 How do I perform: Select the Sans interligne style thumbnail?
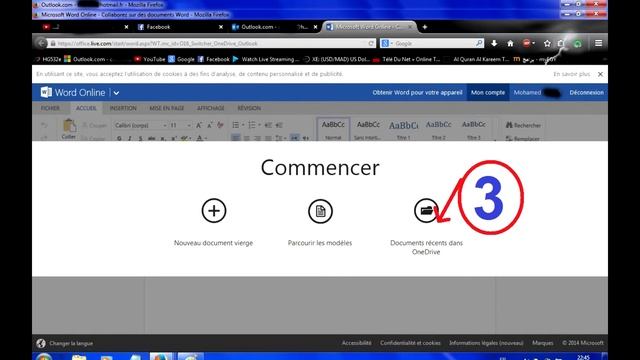368,130
